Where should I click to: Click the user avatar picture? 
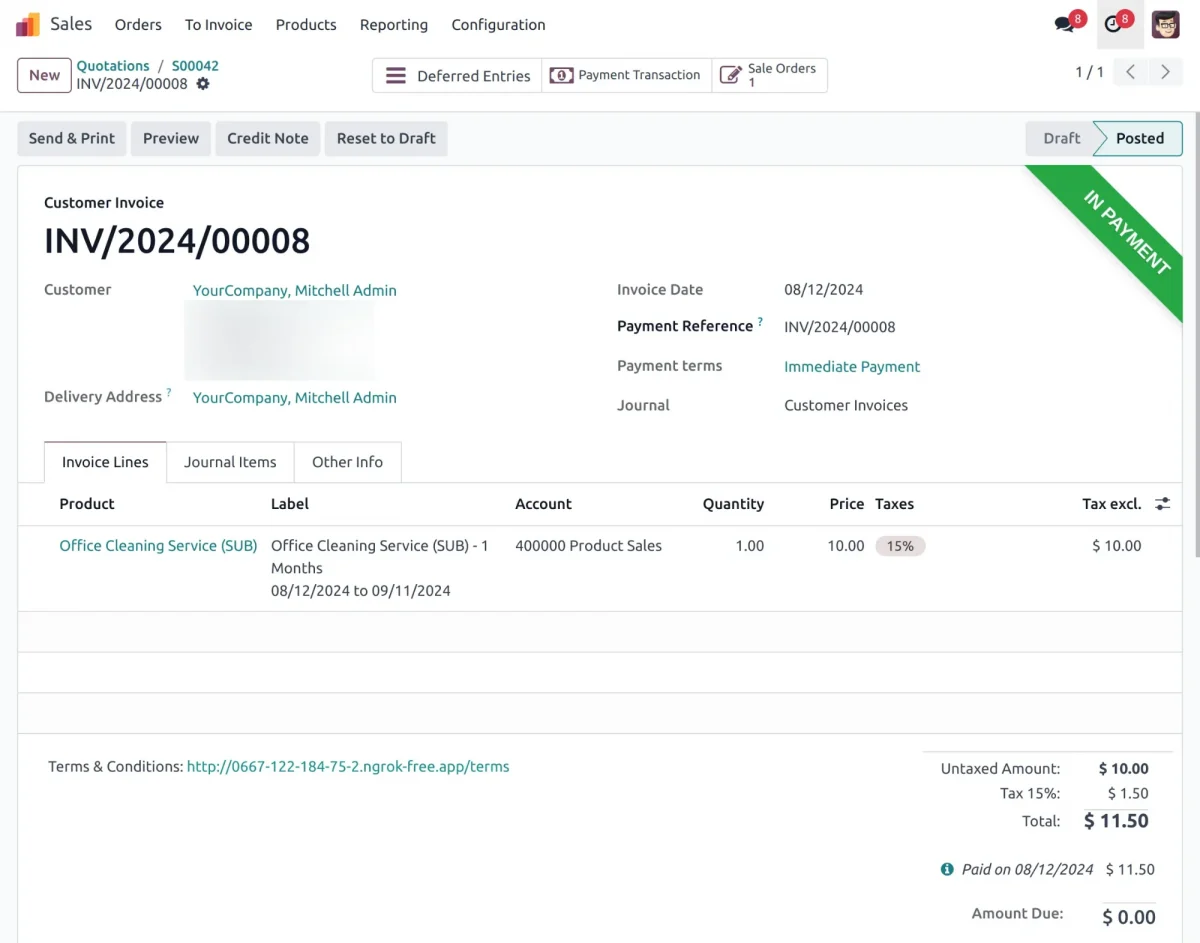(x=1165, y=24)
